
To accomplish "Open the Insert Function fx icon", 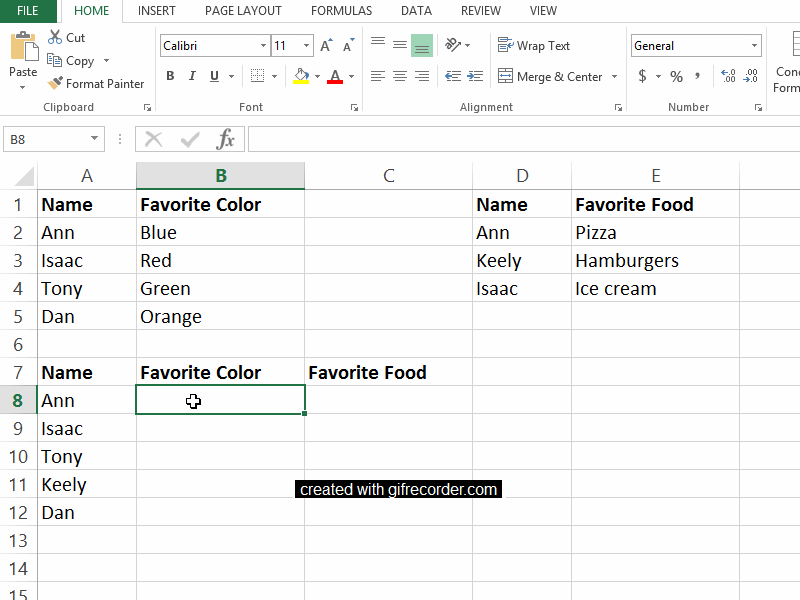I will pyautogui.click(x=227, y=139).
